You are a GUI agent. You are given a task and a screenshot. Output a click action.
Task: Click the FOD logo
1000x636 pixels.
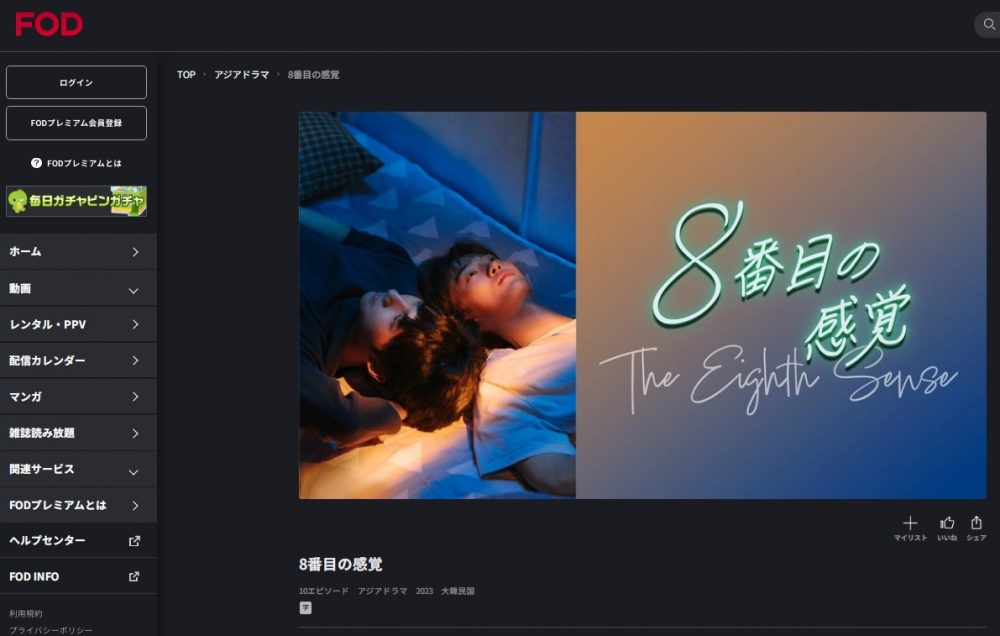click(49, 24)
